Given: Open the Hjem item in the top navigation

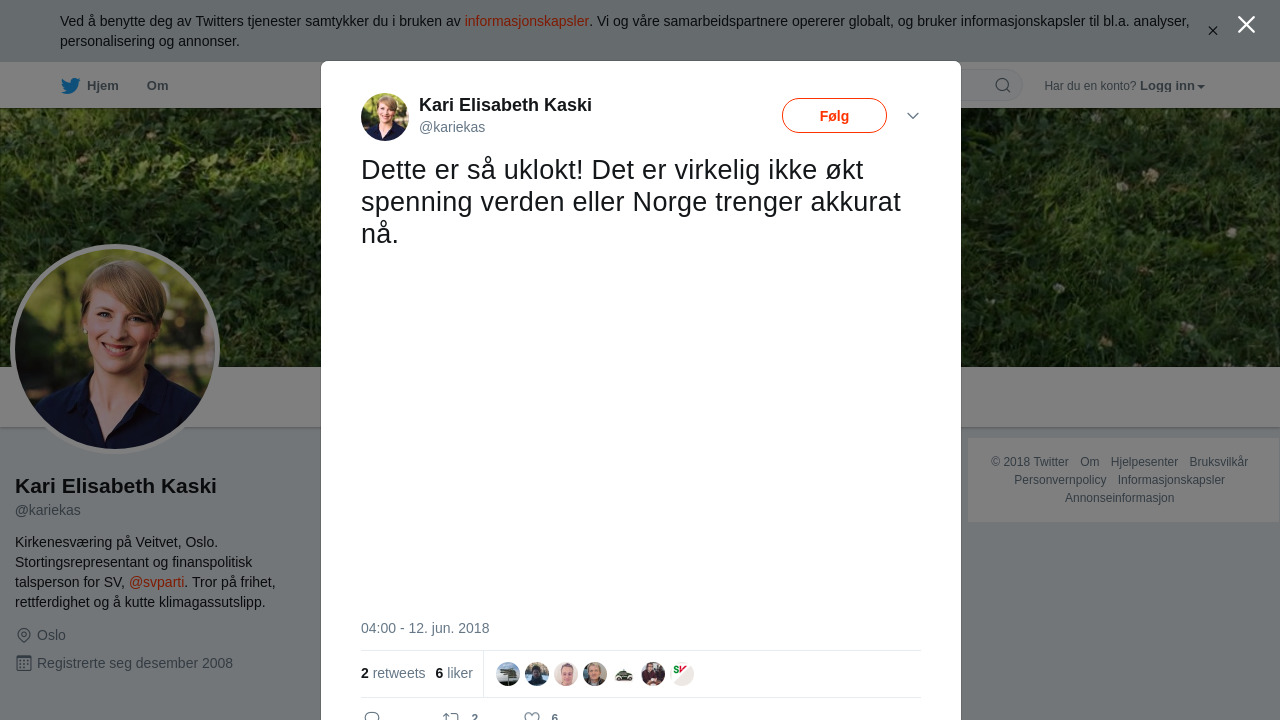Looking at the screenshot, I should click(90, 86).
